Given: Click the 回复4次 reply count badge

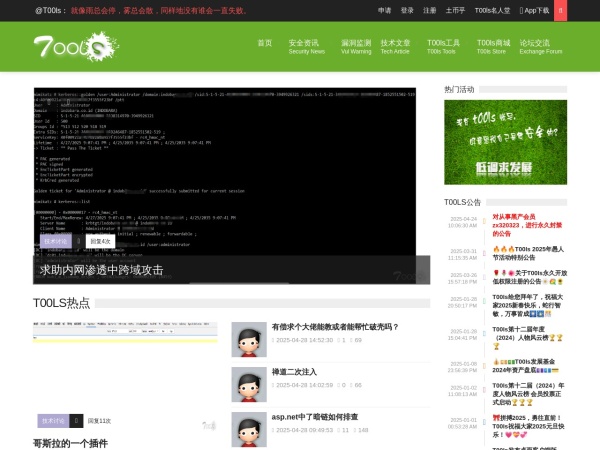Looking at the screenshot, I should coord(101,241).
